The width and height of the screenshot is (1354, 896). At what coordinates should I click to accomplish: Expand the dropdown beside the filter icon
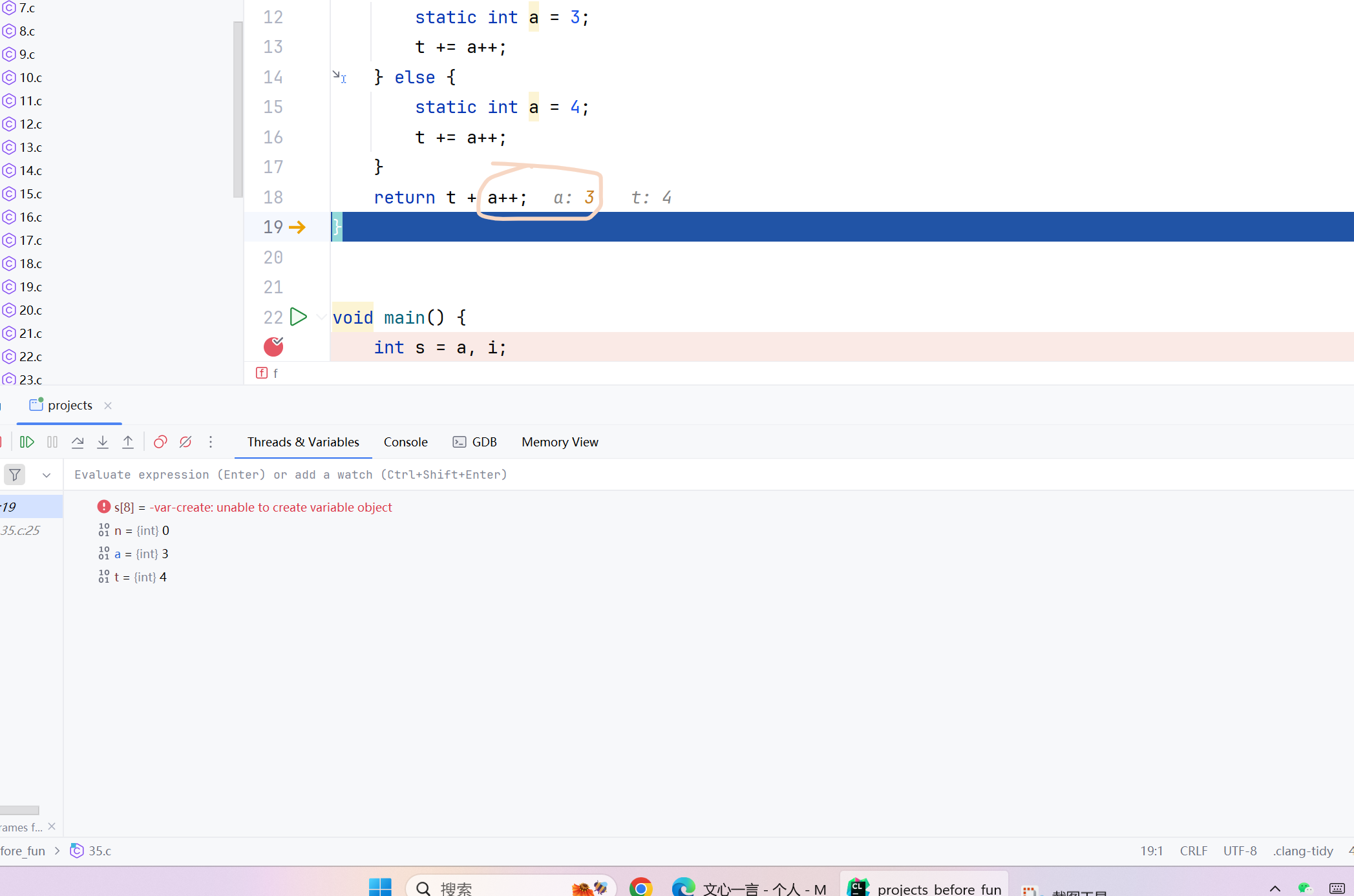pos(47,475)
